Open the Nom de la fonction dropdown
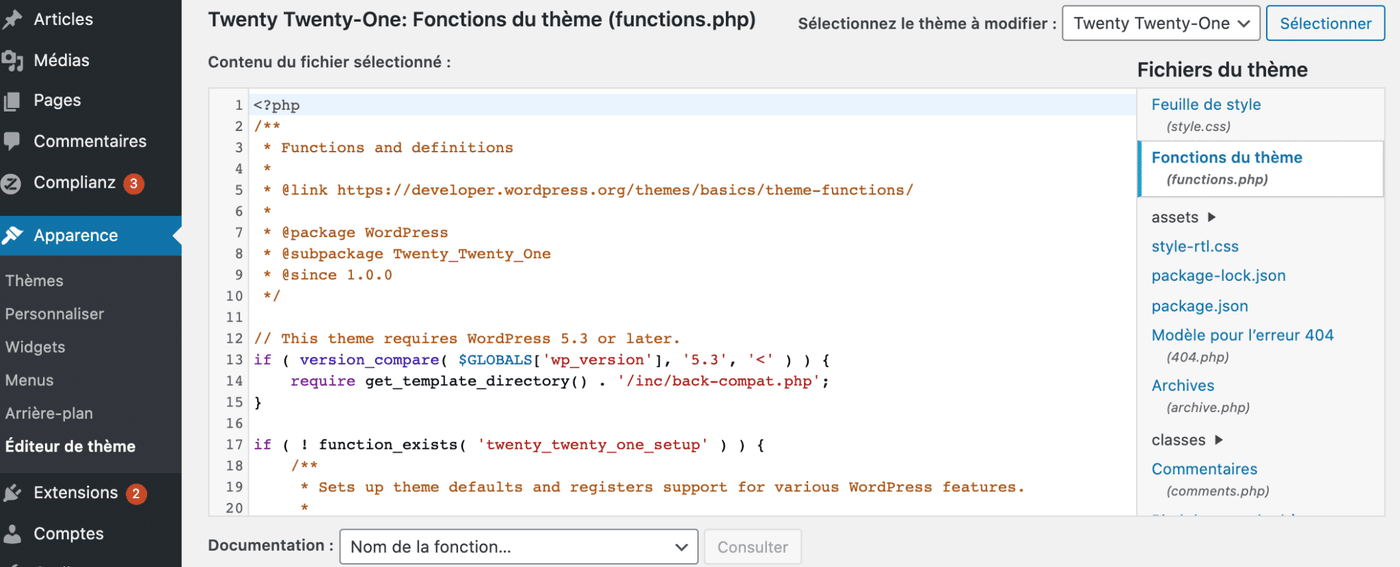Image resolution: width=1400 pixels, height=567 pixels. click(x=519, y=547)
